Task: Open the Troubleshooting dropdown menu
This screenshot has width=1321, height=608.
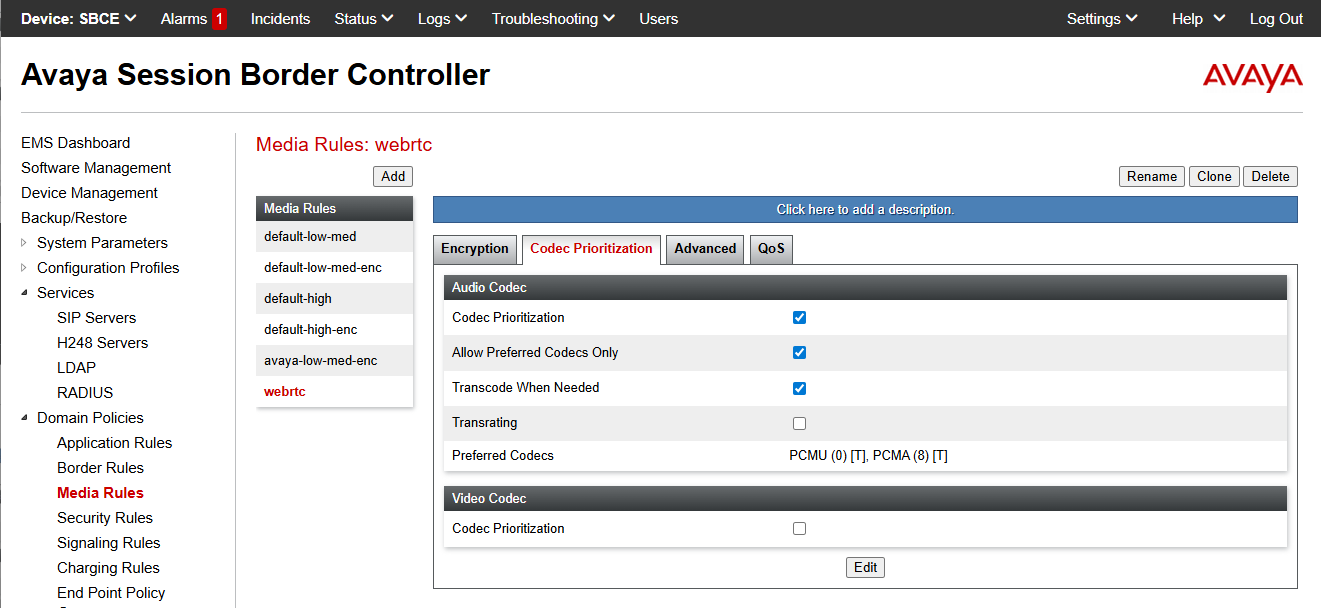Action: (553, 19)
